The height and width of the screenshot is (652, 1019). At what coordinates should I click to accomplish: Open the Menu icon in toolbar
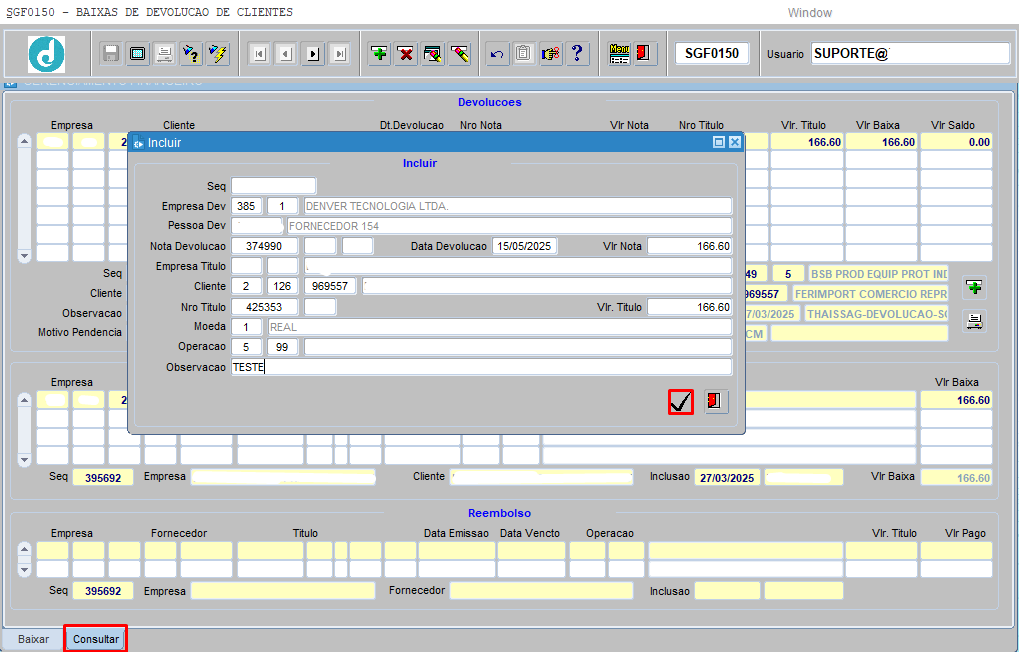point(619,53)
